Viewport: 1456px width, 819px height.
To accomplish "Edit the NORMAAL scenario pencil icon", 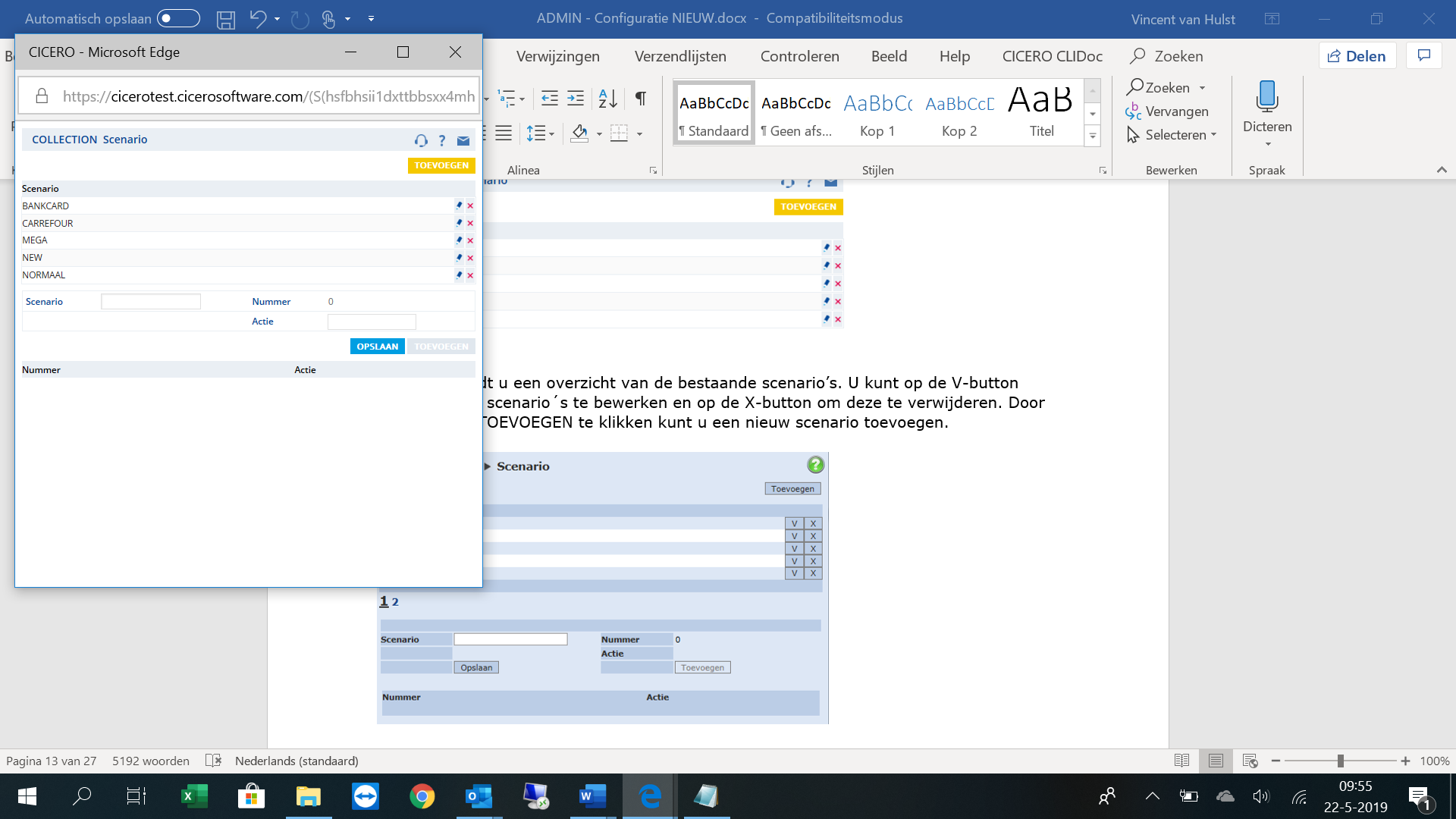I will (x=459, y=275).
